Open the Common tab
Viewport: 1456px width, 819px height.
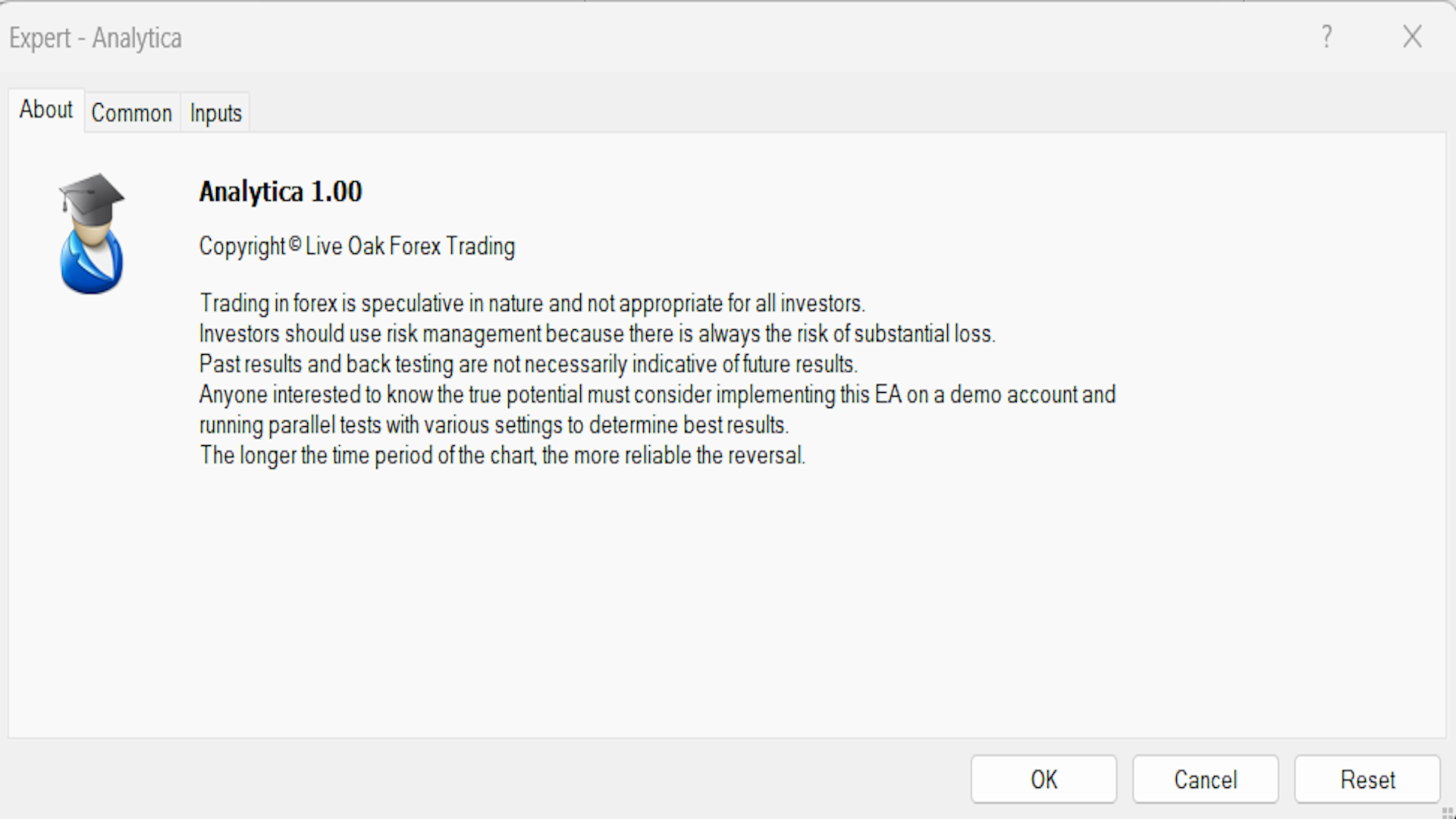coord(132,113)
